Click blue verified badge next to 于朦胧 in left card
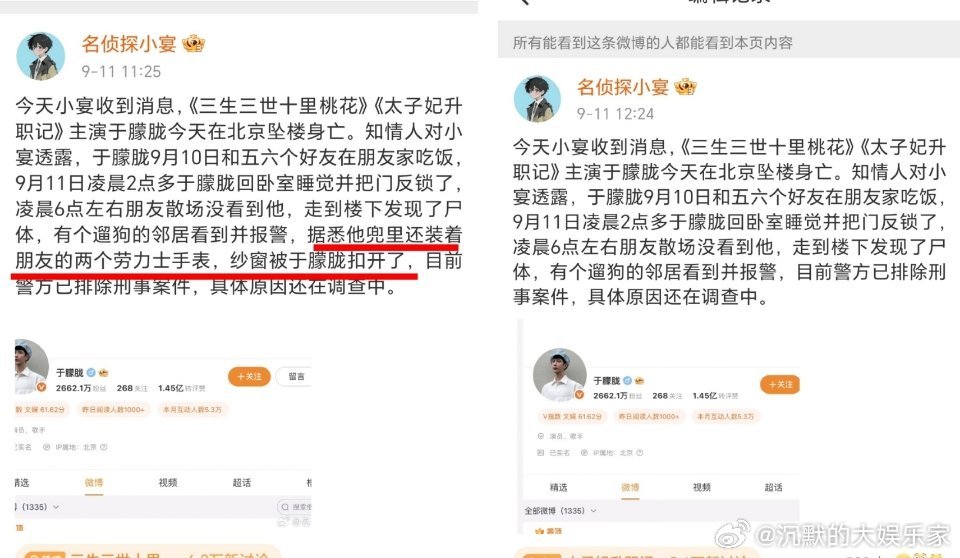960x558 pixels. (x=91, y=372)
